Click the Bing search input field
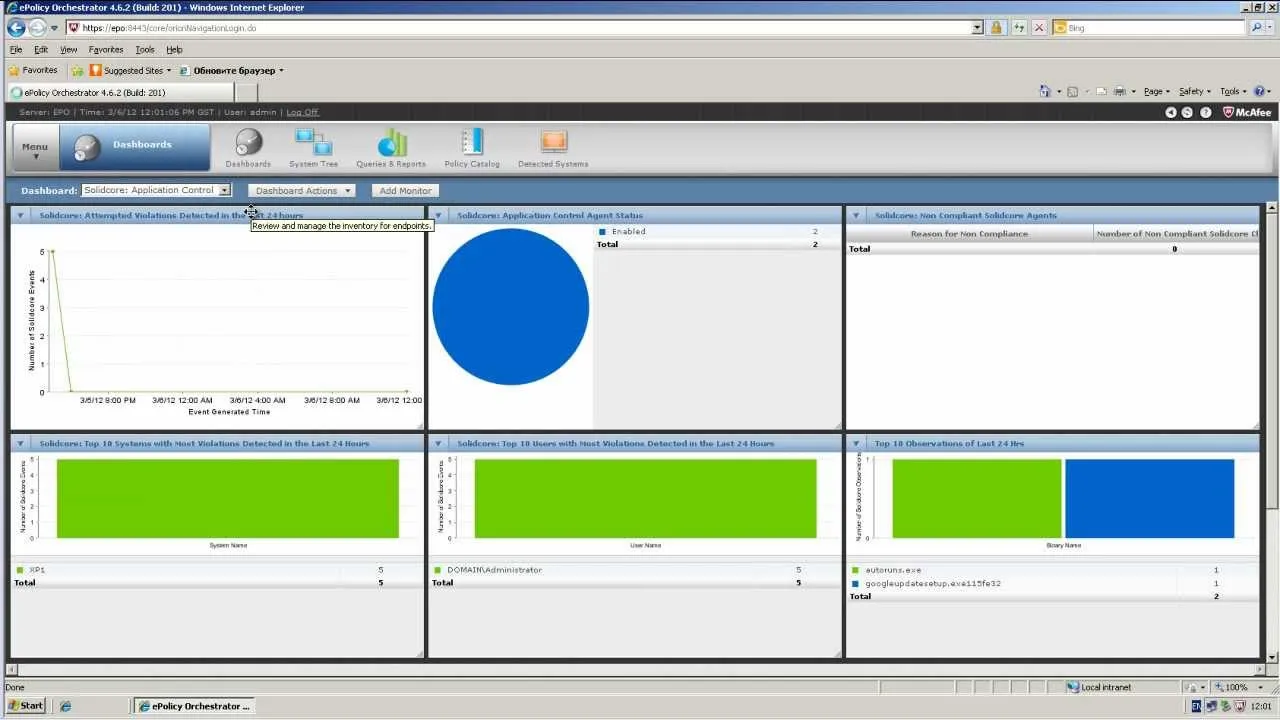 tap(1155, 28)
